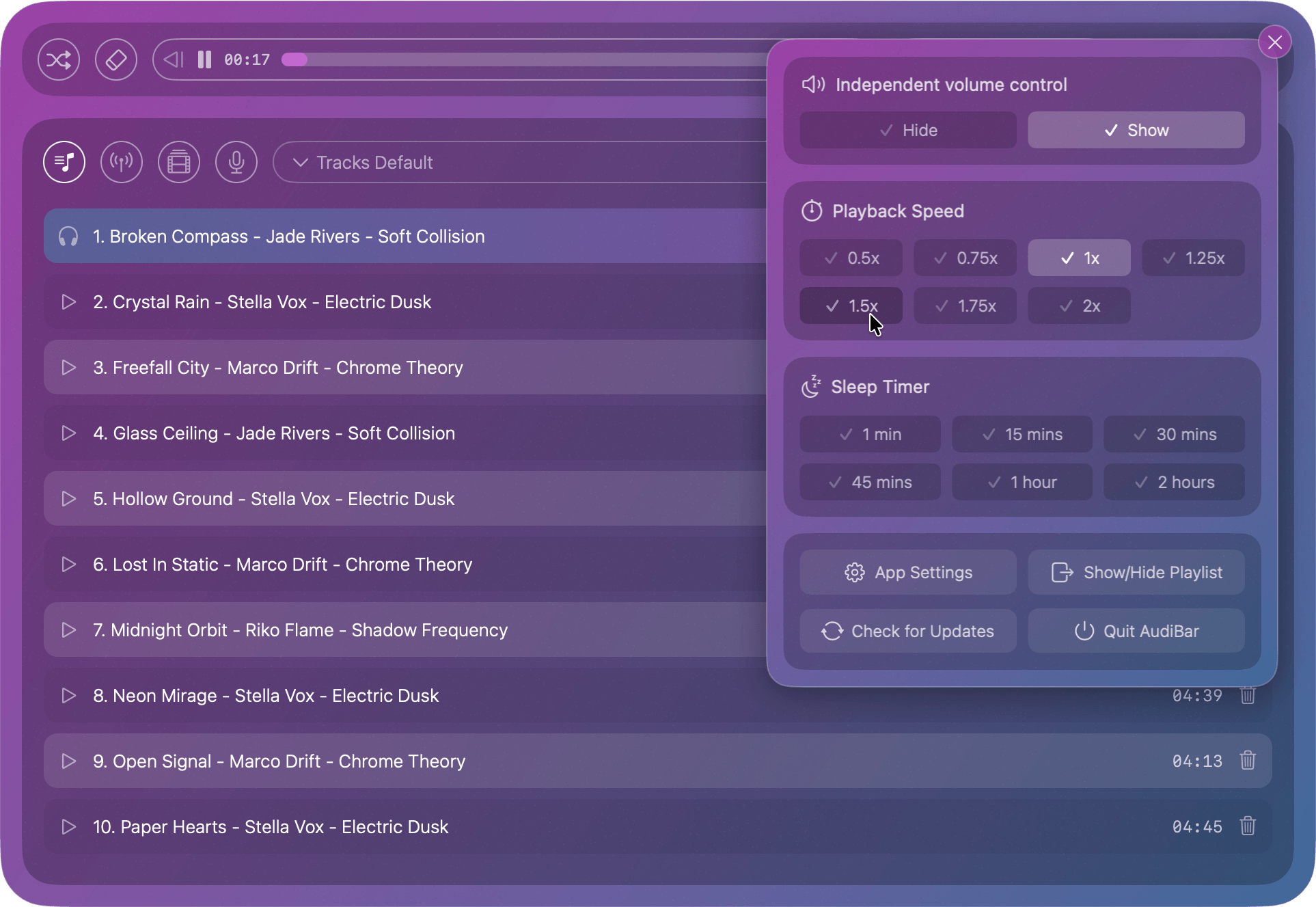Hide independent volume control

point(907,130)
